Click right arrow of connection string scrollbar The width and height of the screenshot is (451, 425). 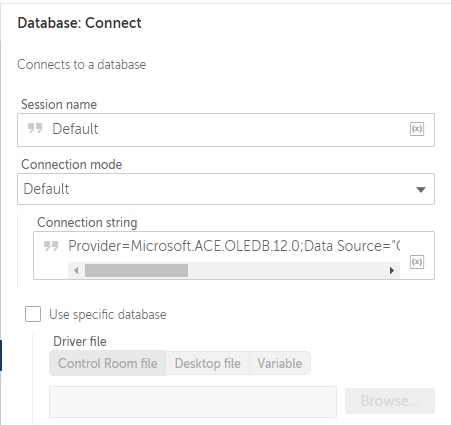point(392,270)
